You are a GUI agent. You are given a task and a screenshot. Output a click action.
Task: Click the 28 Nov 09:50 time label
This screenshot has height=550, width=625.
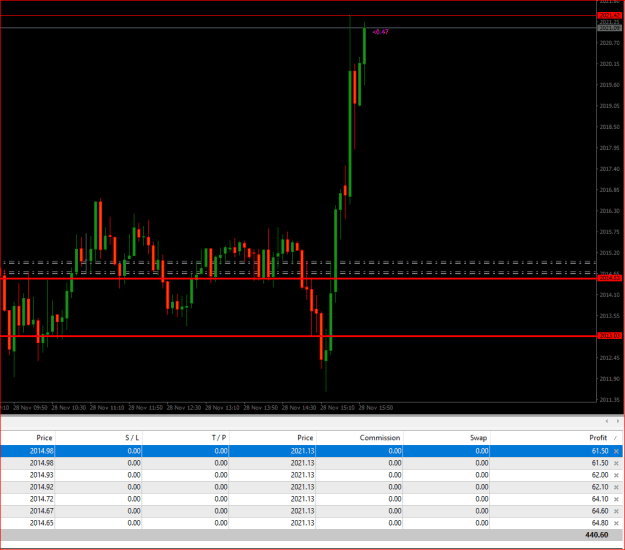[30, 408]
